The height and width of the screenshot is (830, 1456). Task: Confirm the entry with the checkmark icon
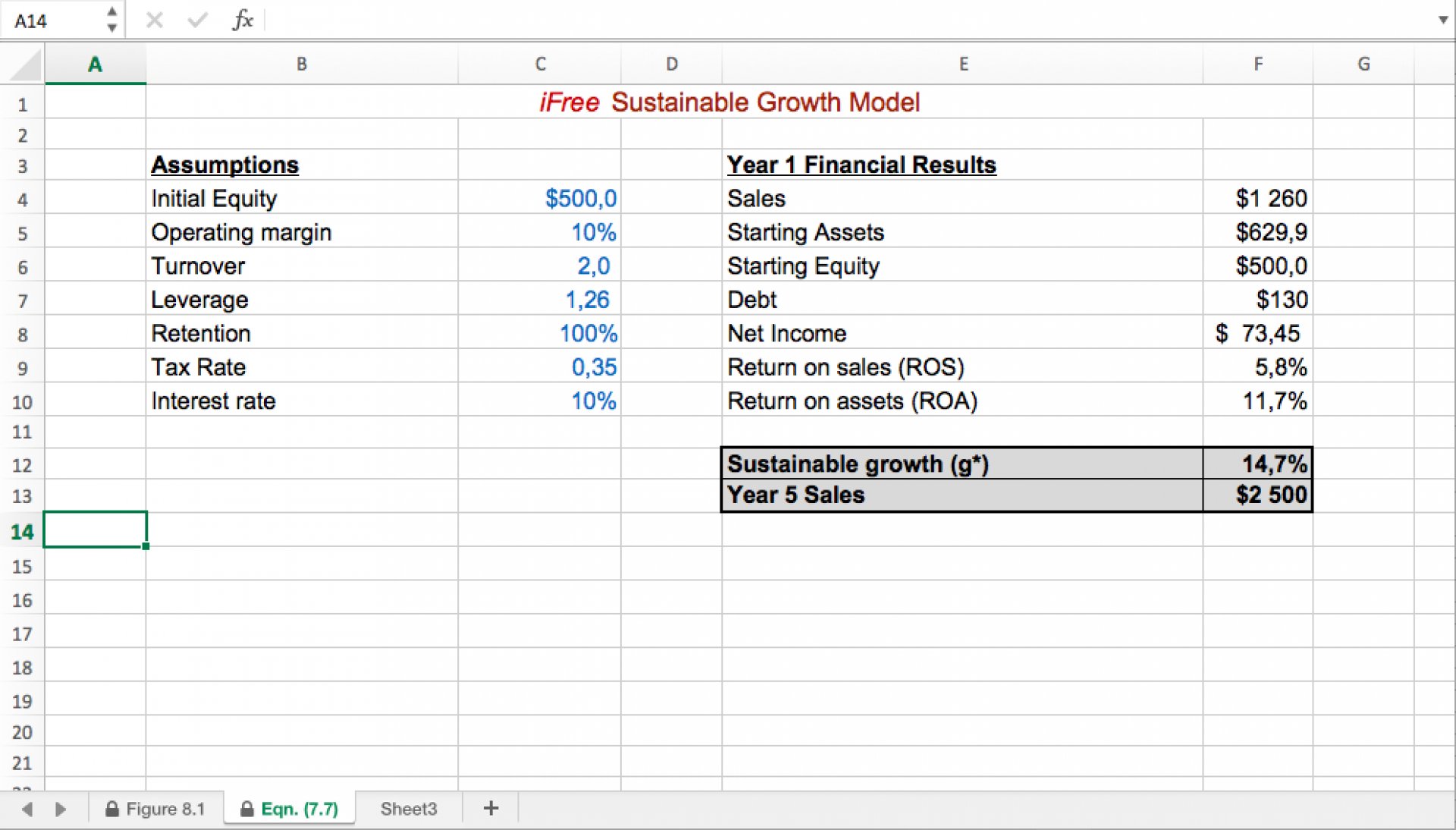coord(197,20)
